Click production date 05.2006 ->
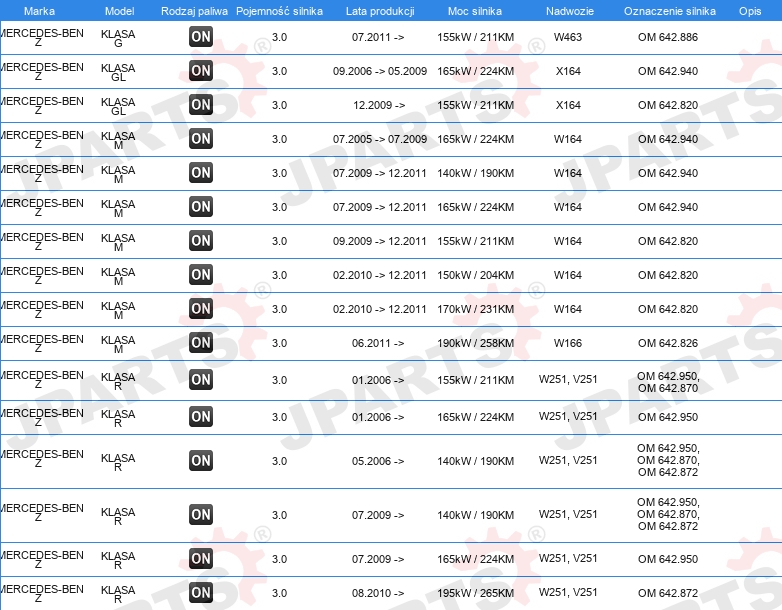The height and width of the screenshot is (610, 782). pyautogui.click(x=378, y=460)
